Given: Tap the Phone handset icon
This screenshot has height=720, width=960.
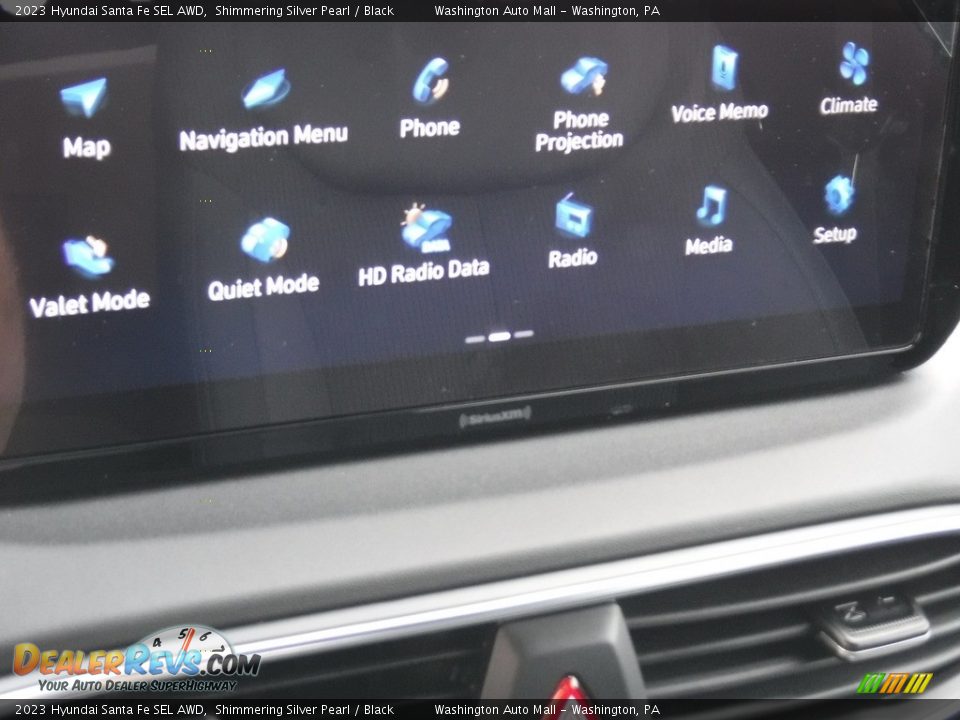Looking at the screenshot, I should point(431,82).
